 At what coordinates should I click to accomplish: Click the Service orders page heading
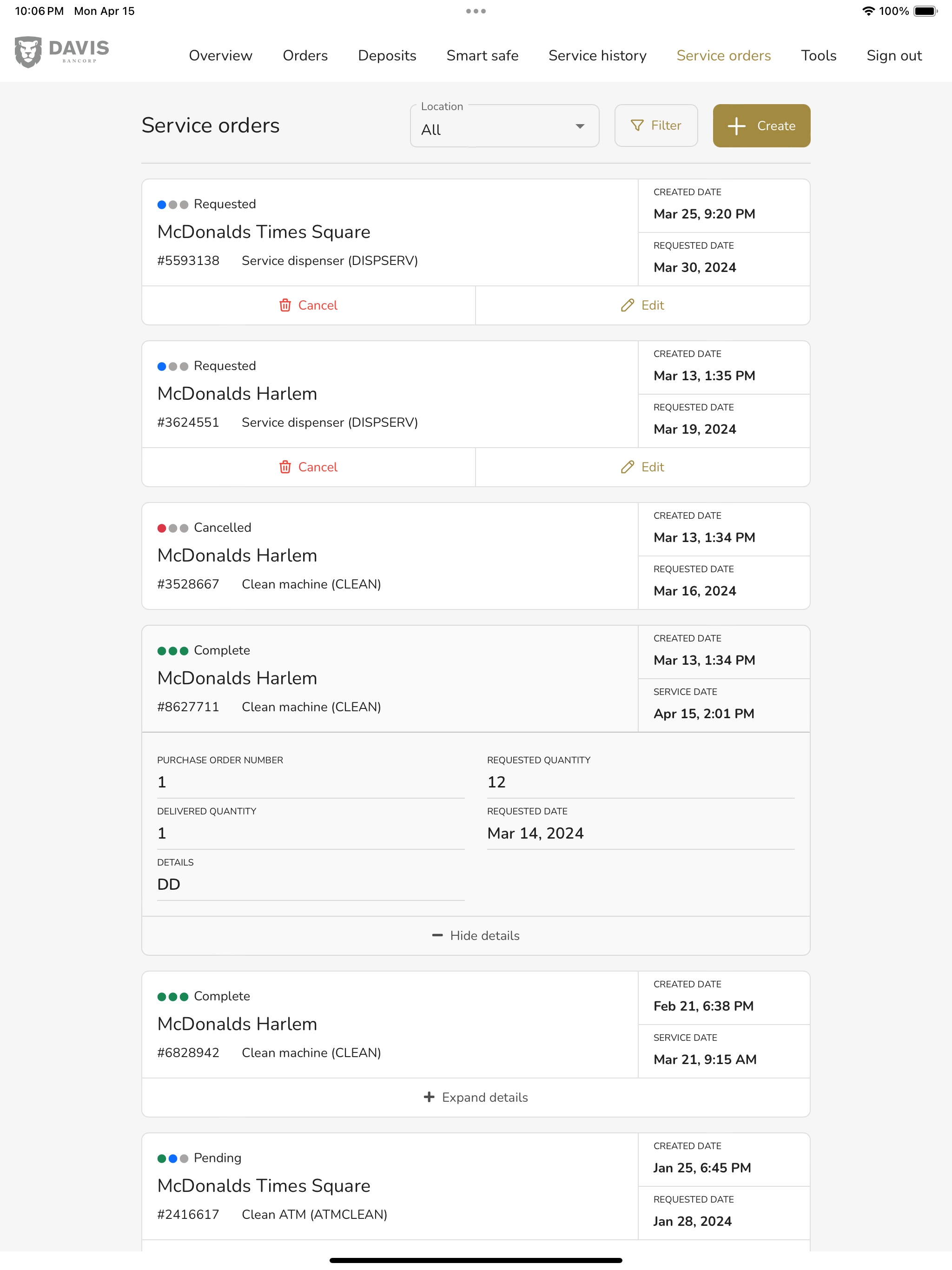[211, 125]
